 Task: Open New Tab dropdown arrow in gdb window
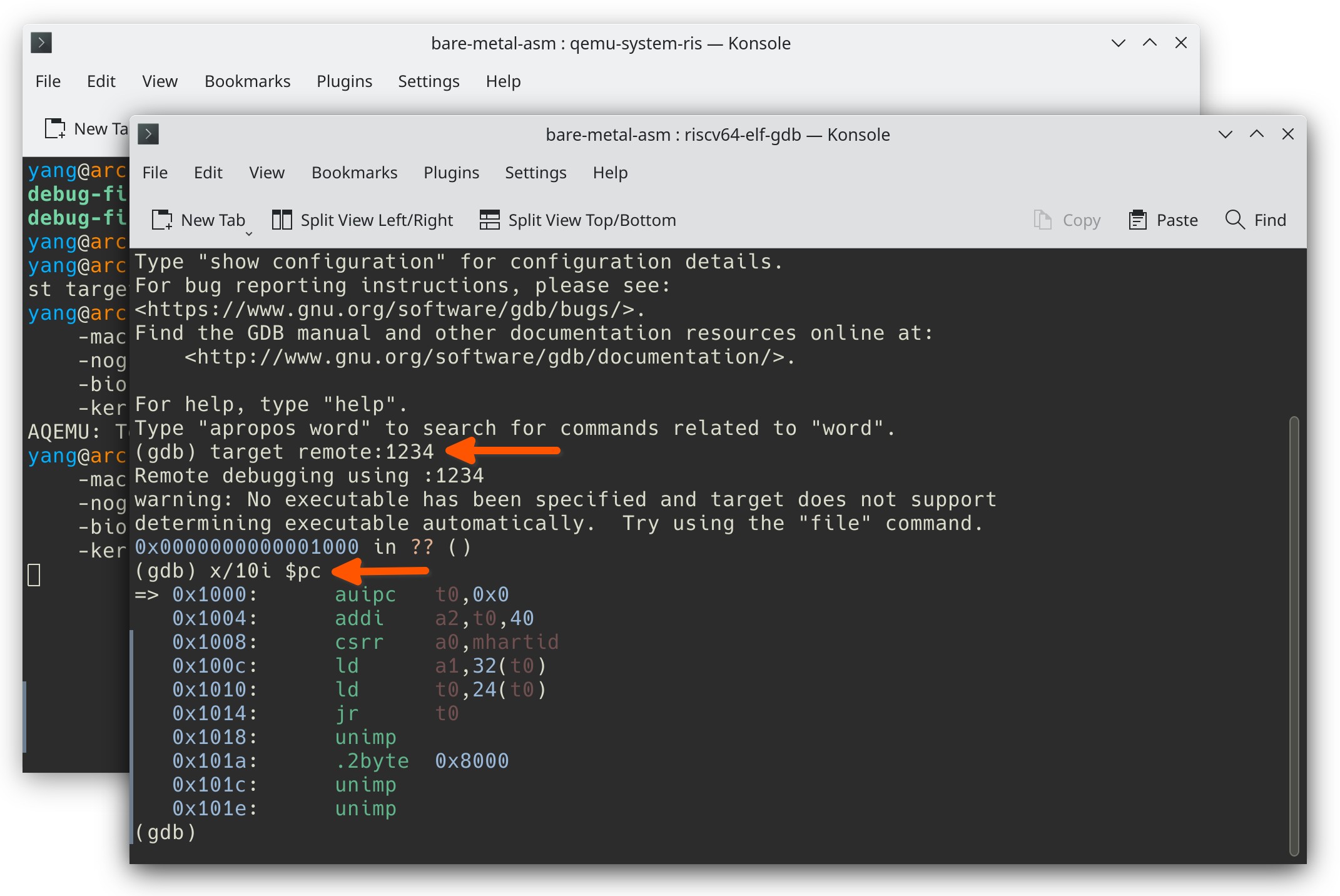249,234
